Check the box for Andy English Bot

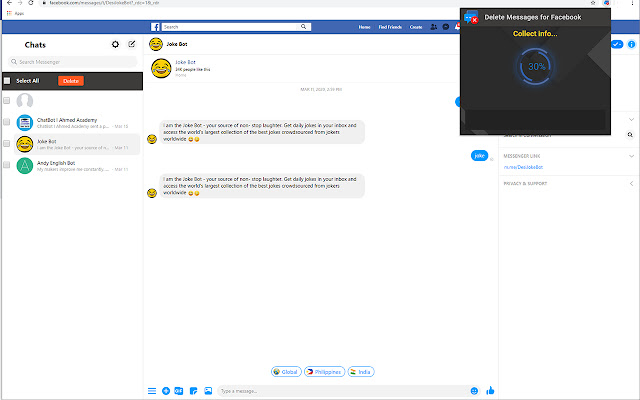click(x=7, y=165)
